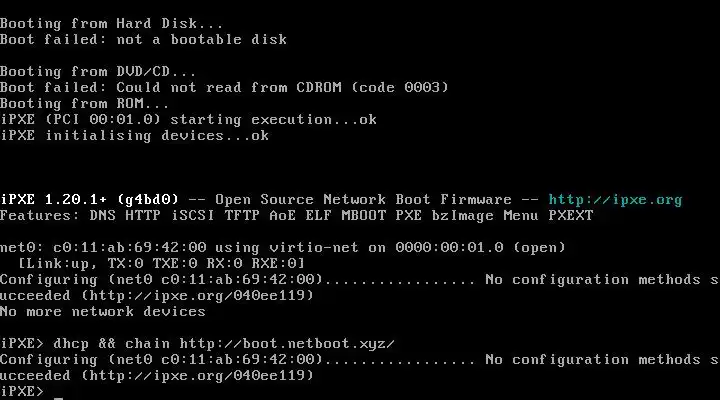The image size is (720, 400).
Task: Click the last http://ipxe.org/040ee119 error link
Action: (x=197, y=376)
